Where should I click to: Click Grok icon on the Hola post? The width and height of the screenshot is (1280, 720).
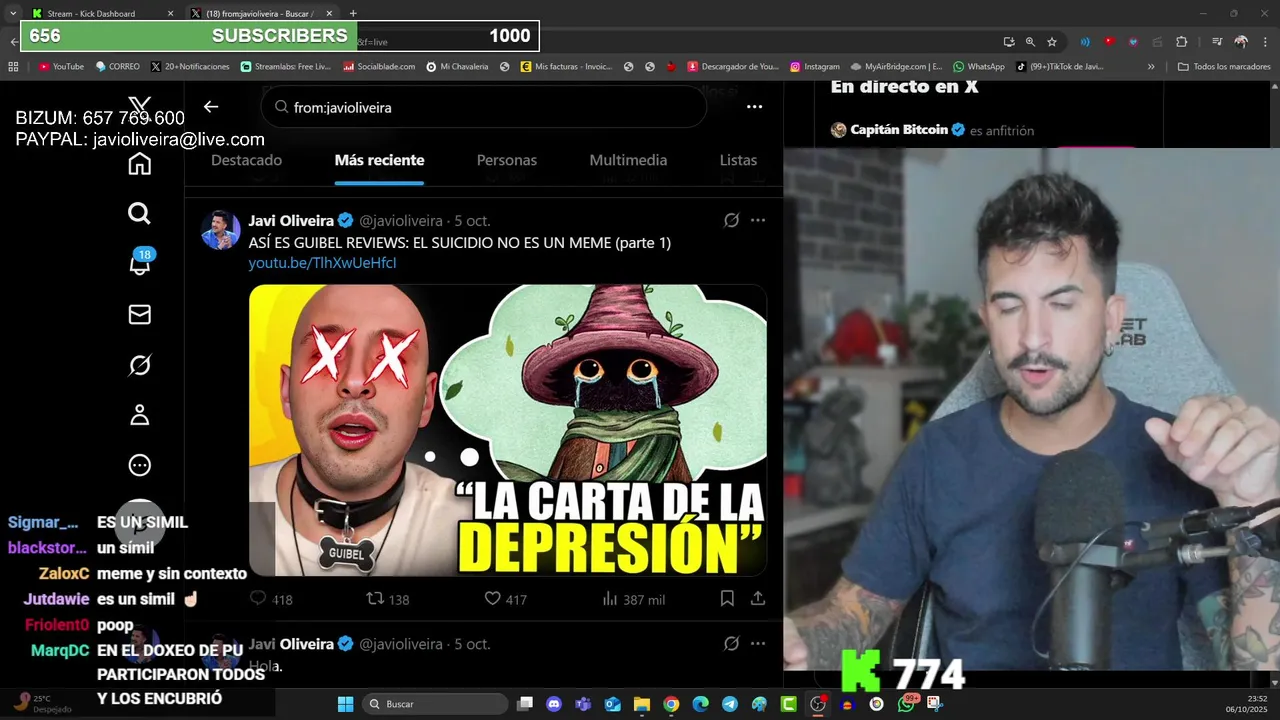coord(731,643)
